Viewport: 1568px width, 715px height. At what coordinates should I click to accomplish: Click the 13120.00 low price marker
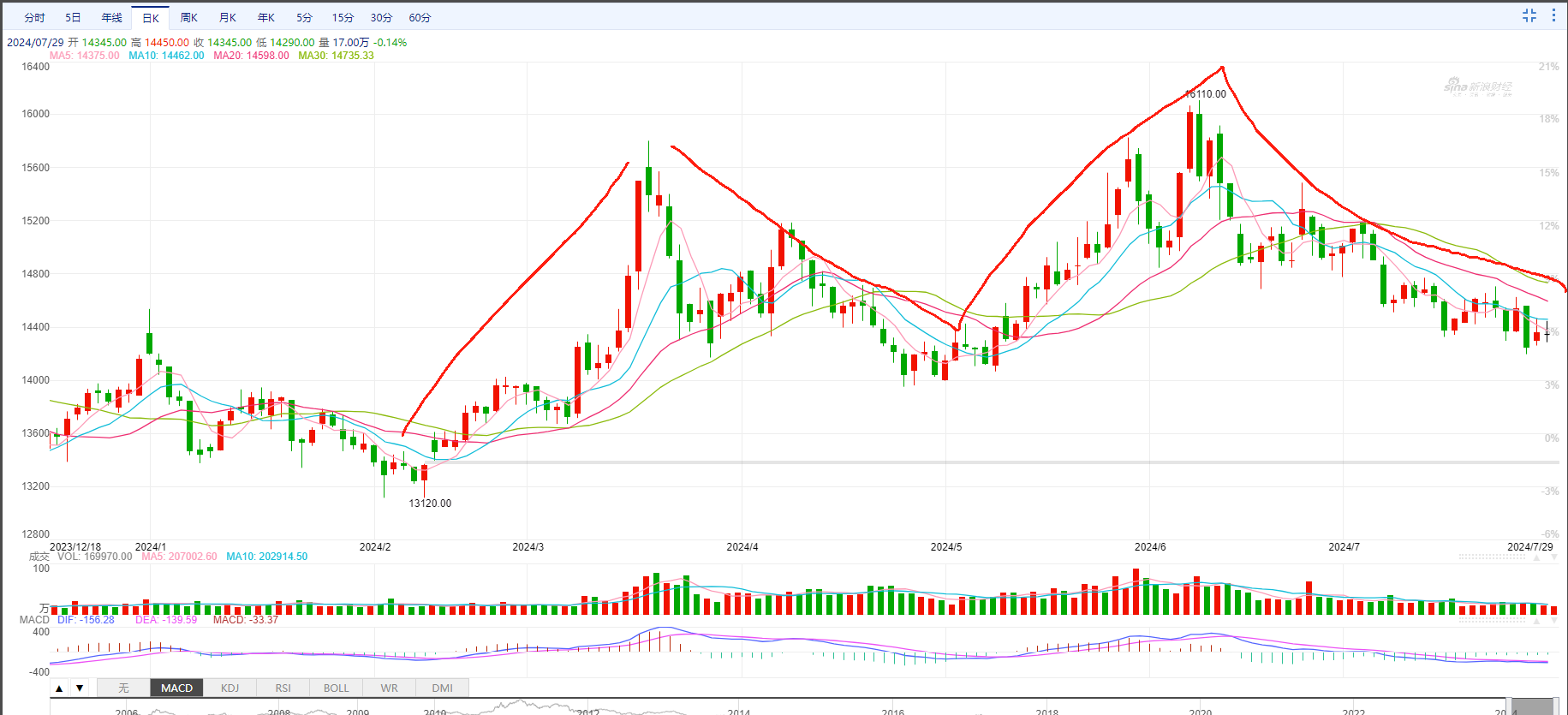pos(430,503)
